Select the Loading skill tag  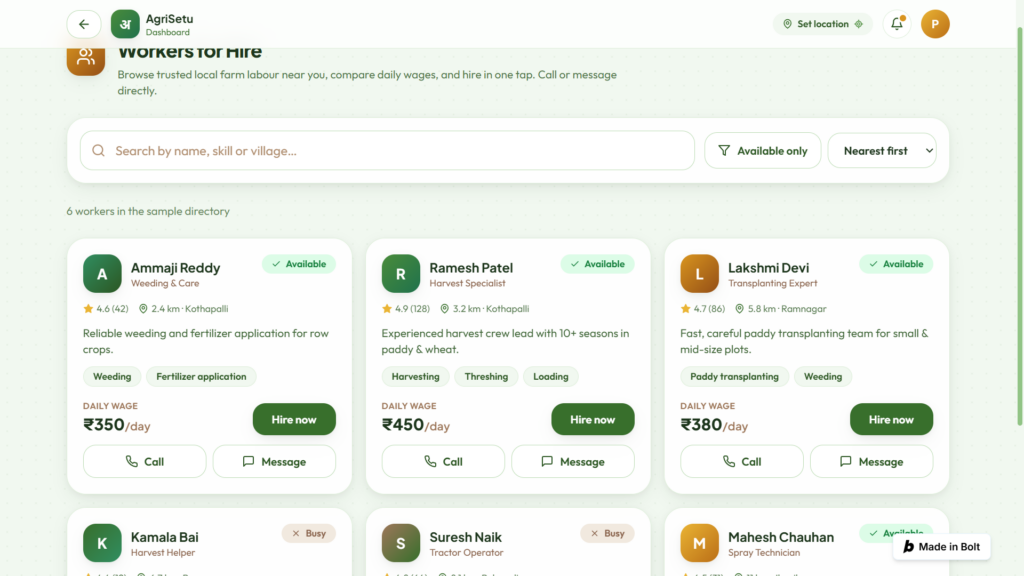pyautogui.click(x=551, y=377)
